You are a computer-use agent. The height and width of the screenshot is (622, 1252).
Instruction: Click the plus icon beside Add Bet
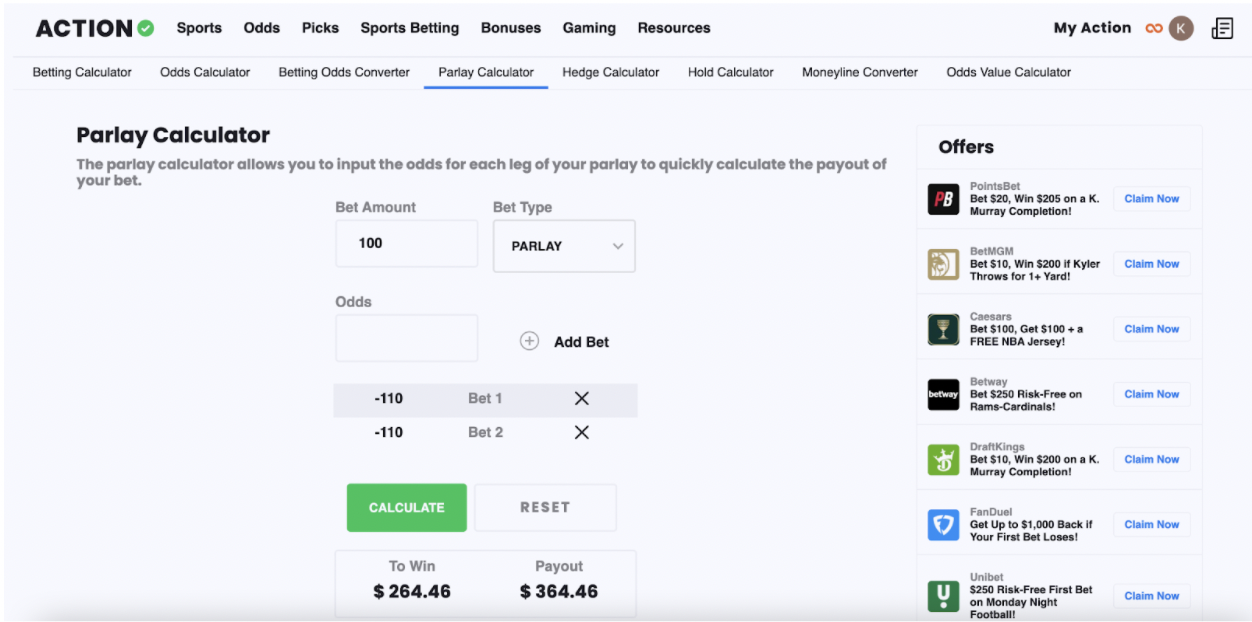[530, 341]
